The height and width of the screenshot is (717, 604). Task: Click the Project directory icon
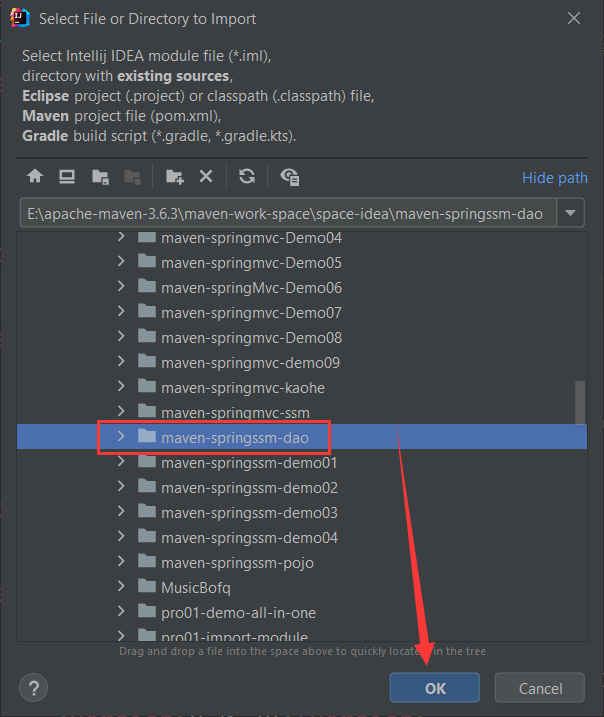click(x=100, y=177)
